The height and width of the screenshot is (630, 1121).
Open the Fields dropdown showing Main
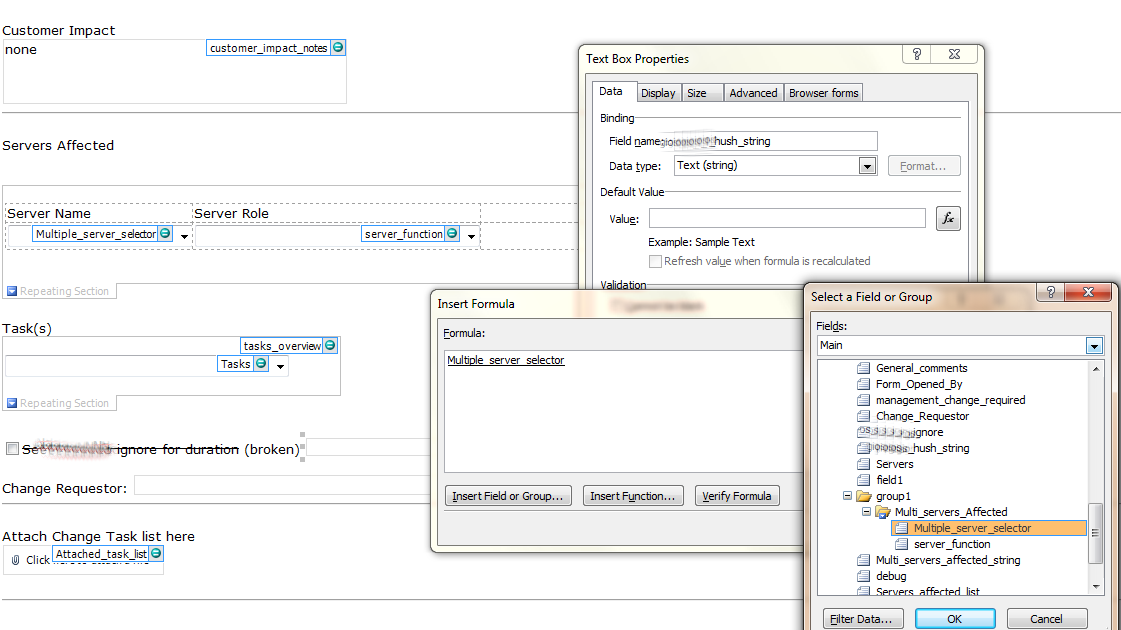(x=1094, y=345)
